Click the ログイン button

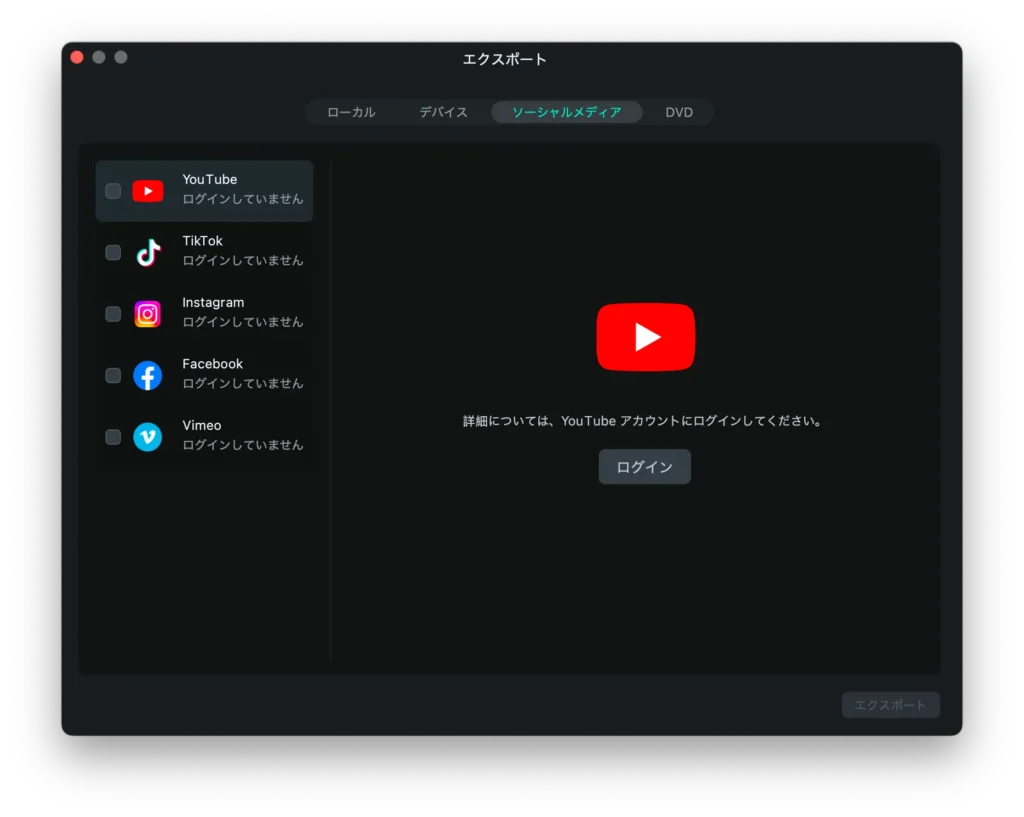[644, 466]
